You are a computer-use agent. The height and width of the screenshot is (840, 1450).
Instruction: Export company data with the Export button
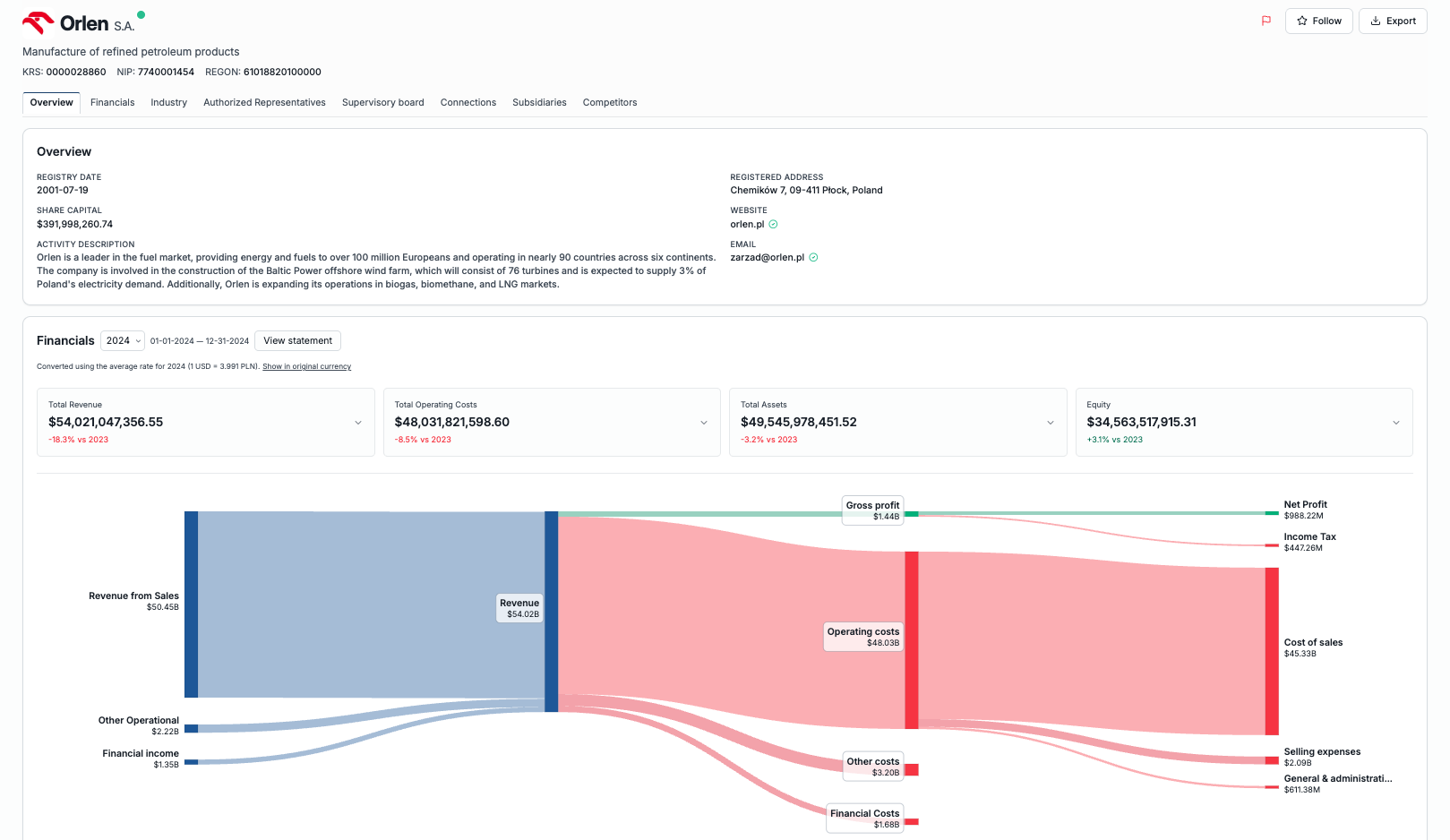(x=1393, y=21)
